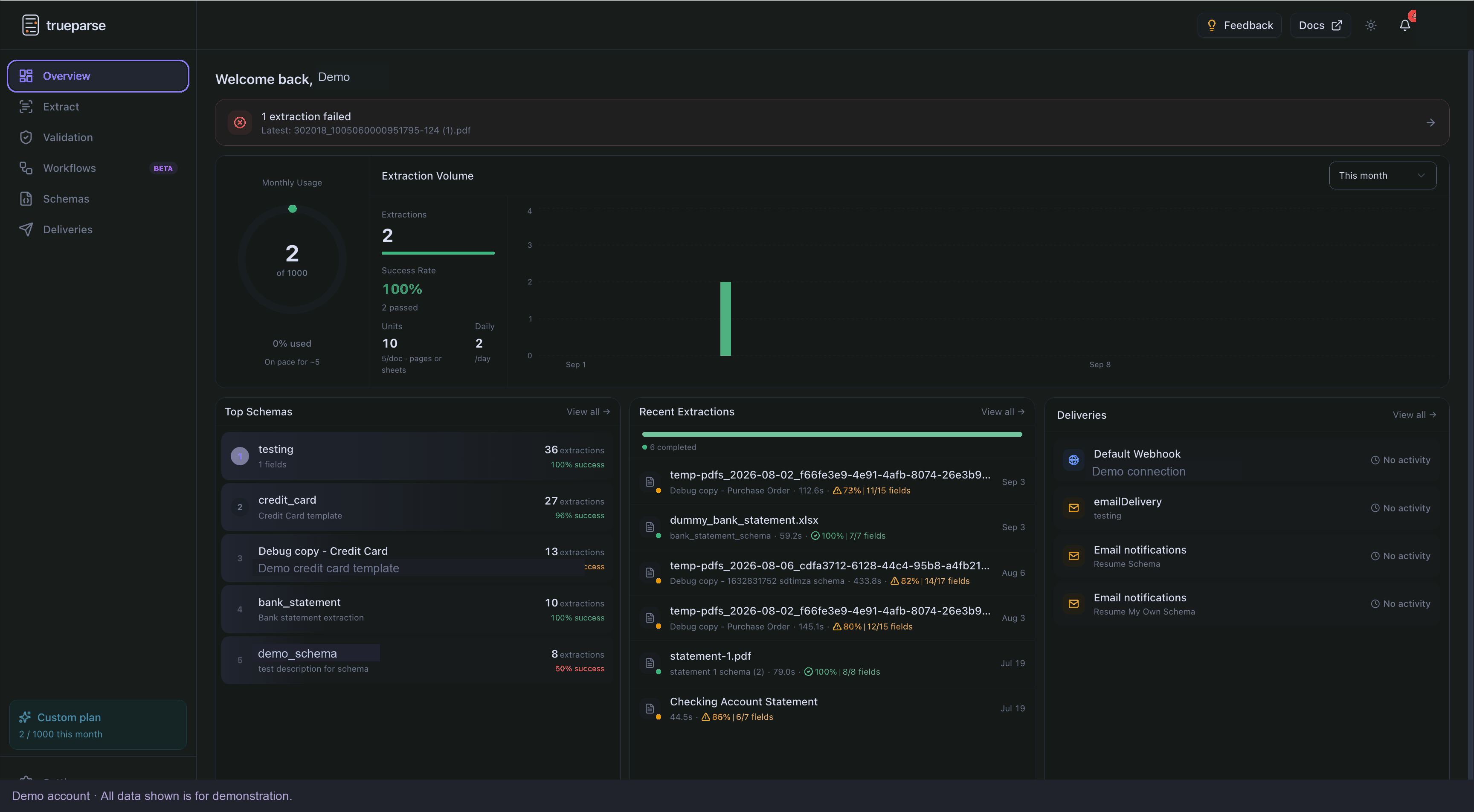Click the rank 1 badge on testing schema

[240, 456]
